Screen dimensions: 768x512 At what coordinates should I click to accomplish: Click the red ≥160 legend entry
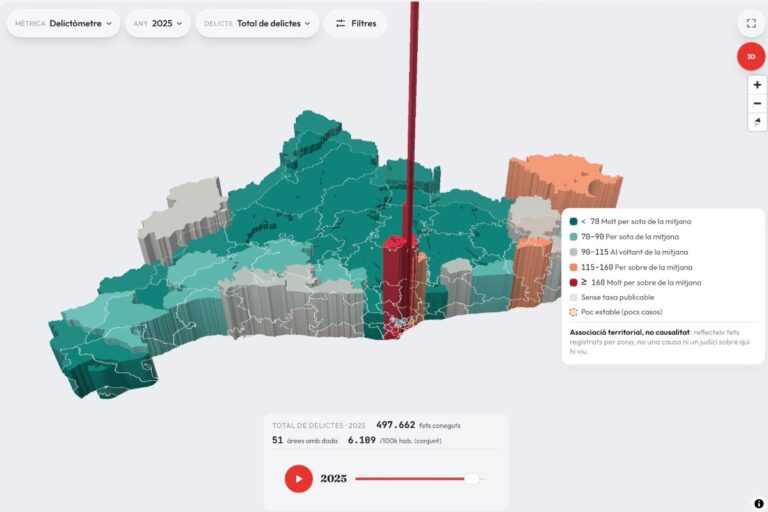tap(635, 282)
